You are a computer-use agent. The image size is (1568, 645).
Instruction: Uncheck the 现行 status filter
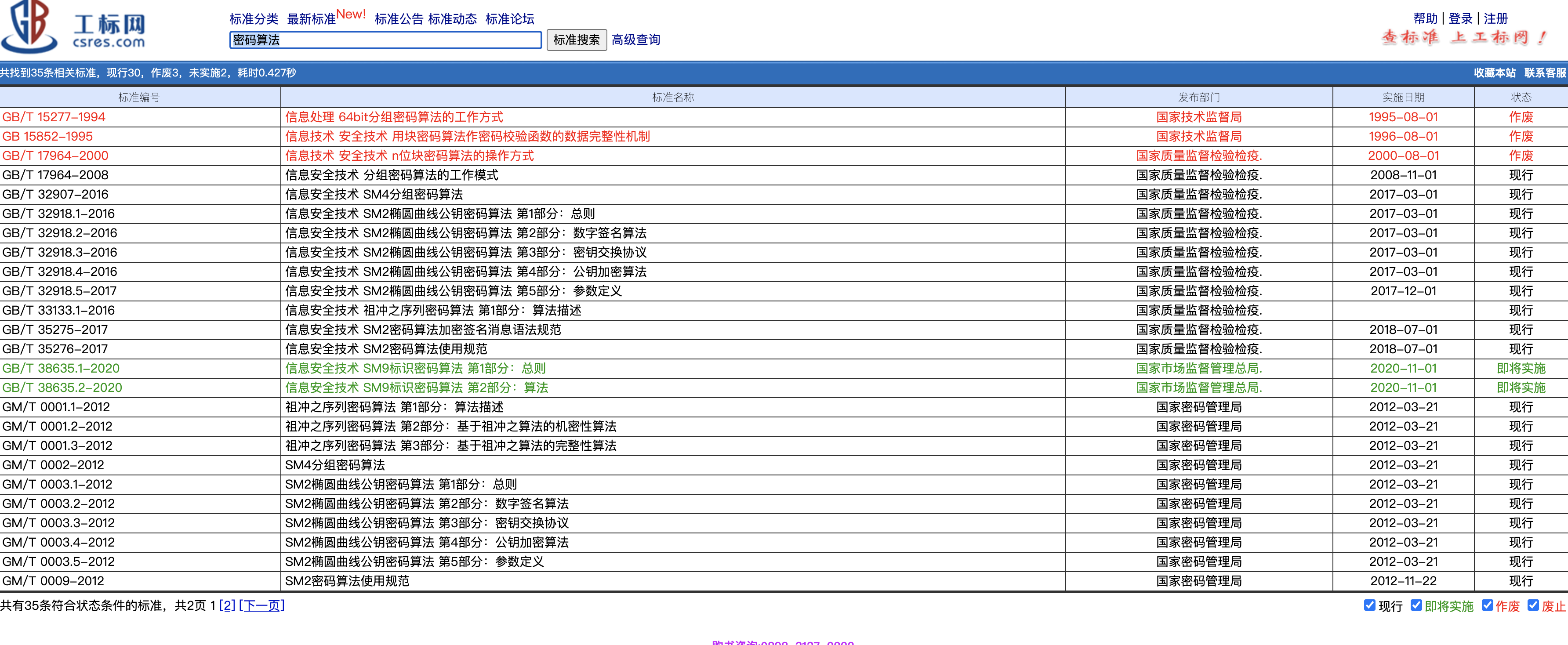[x=1371, y=605]
